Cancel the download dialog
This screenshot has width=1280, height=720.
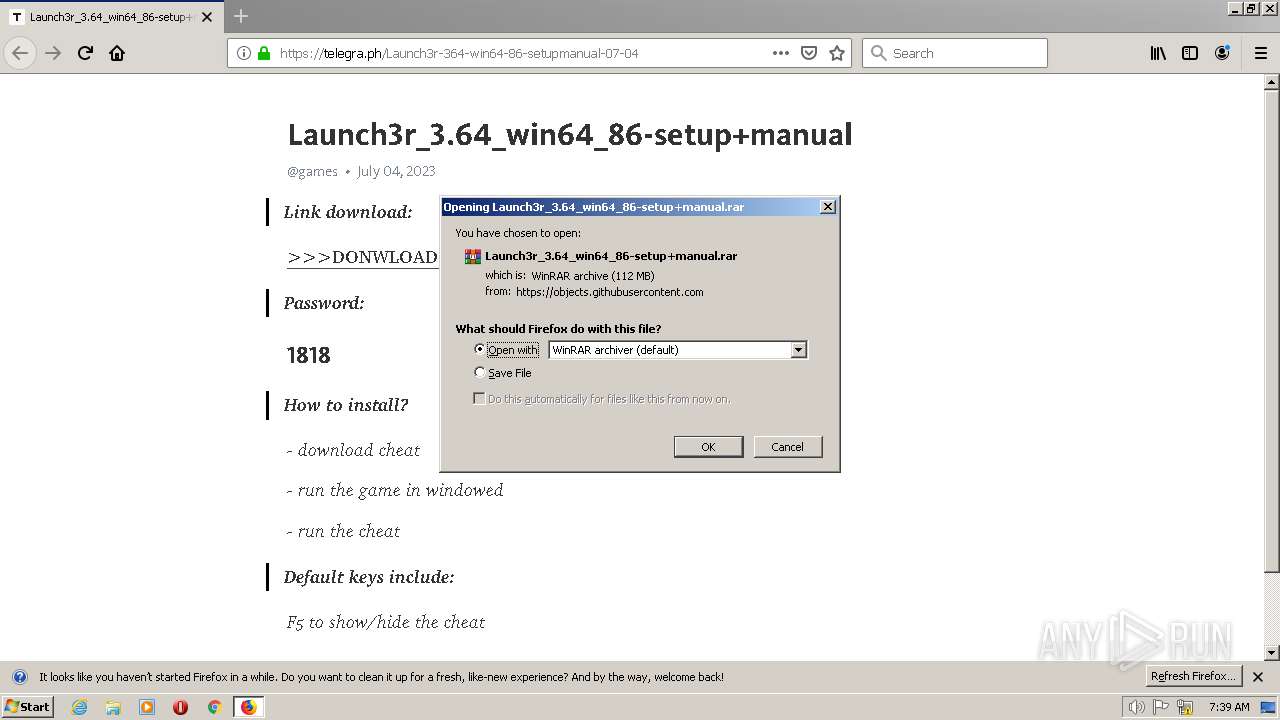(x=788, y=447)
